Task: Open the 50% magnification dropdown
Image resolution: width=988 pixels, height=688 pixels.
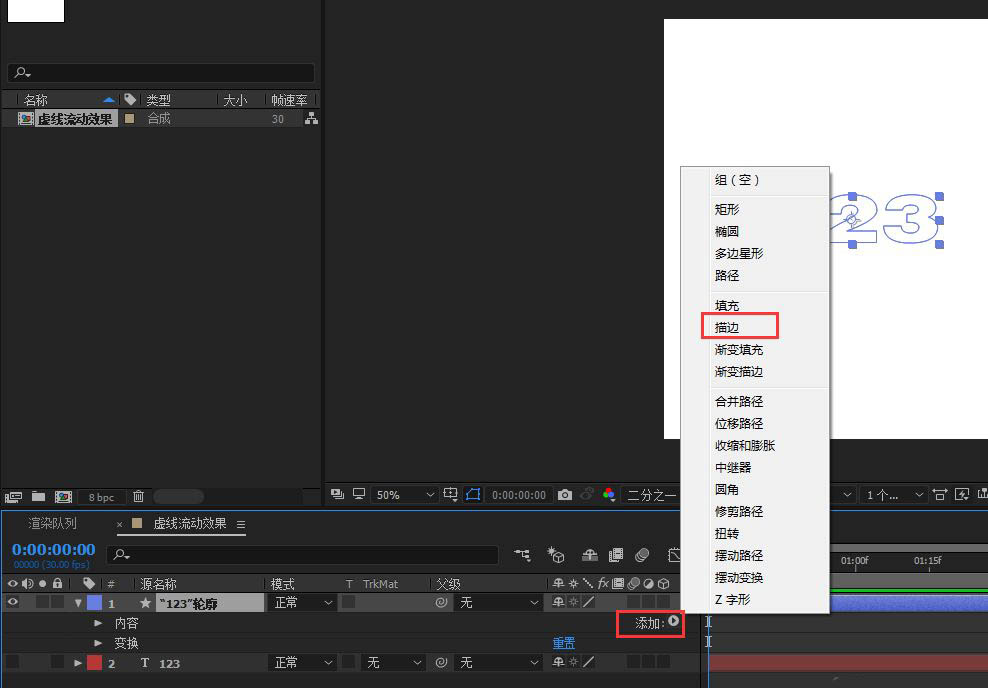Action: 404,494
